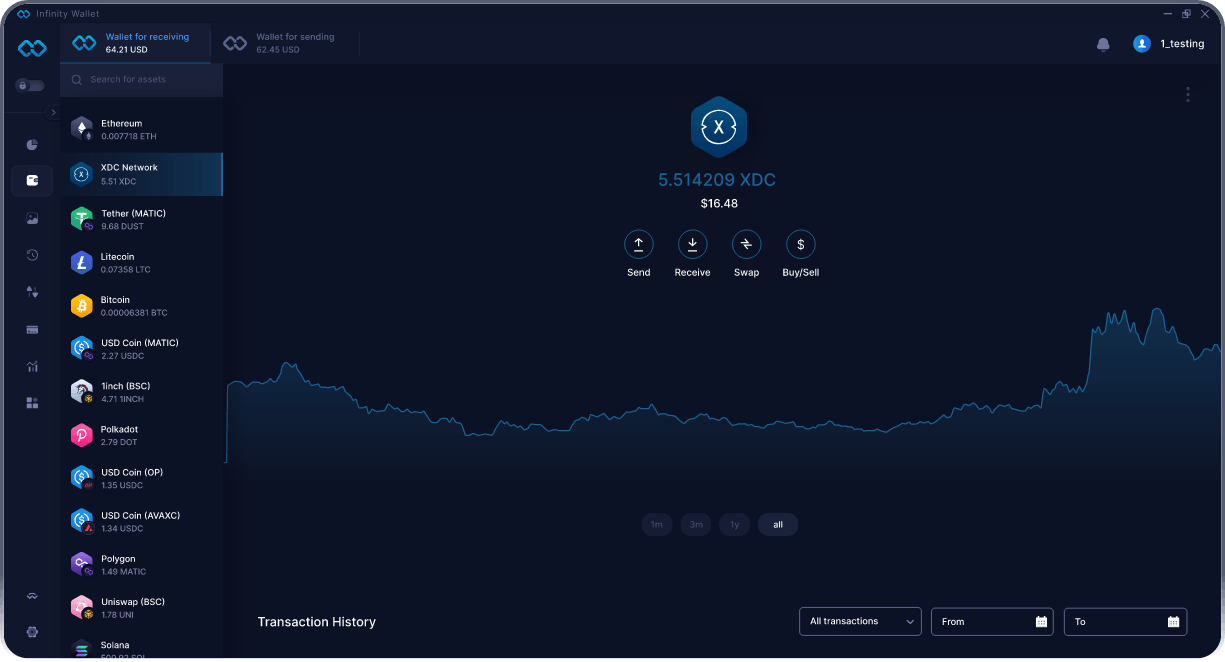
Task: Select Litecoin in the asset list
Action: point(142,263)
